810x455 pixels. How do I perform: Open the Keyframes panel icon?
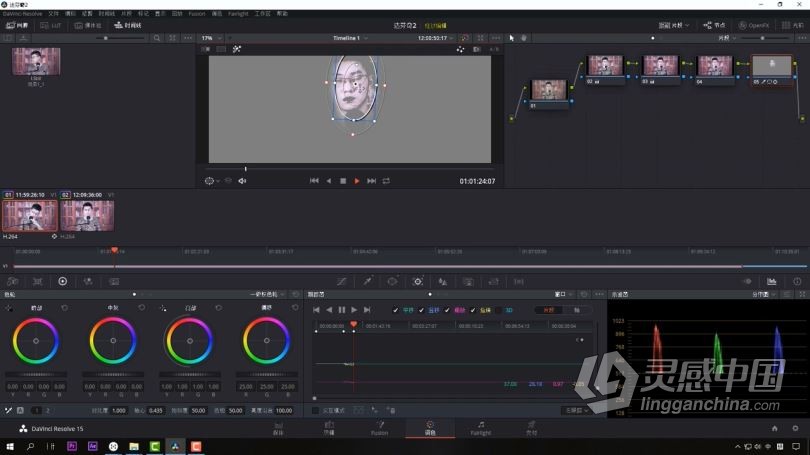(x=747, y=281)
